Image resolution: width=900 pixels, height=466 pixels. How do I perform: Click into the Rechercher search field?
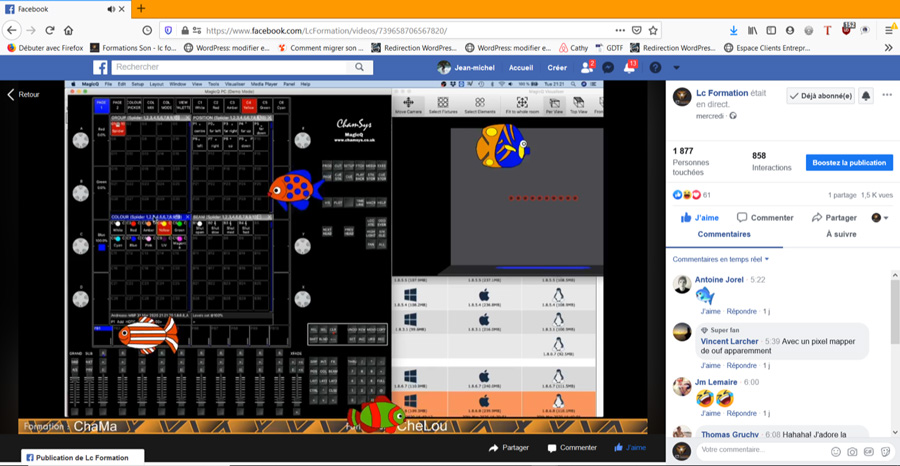tap(228, 67)
